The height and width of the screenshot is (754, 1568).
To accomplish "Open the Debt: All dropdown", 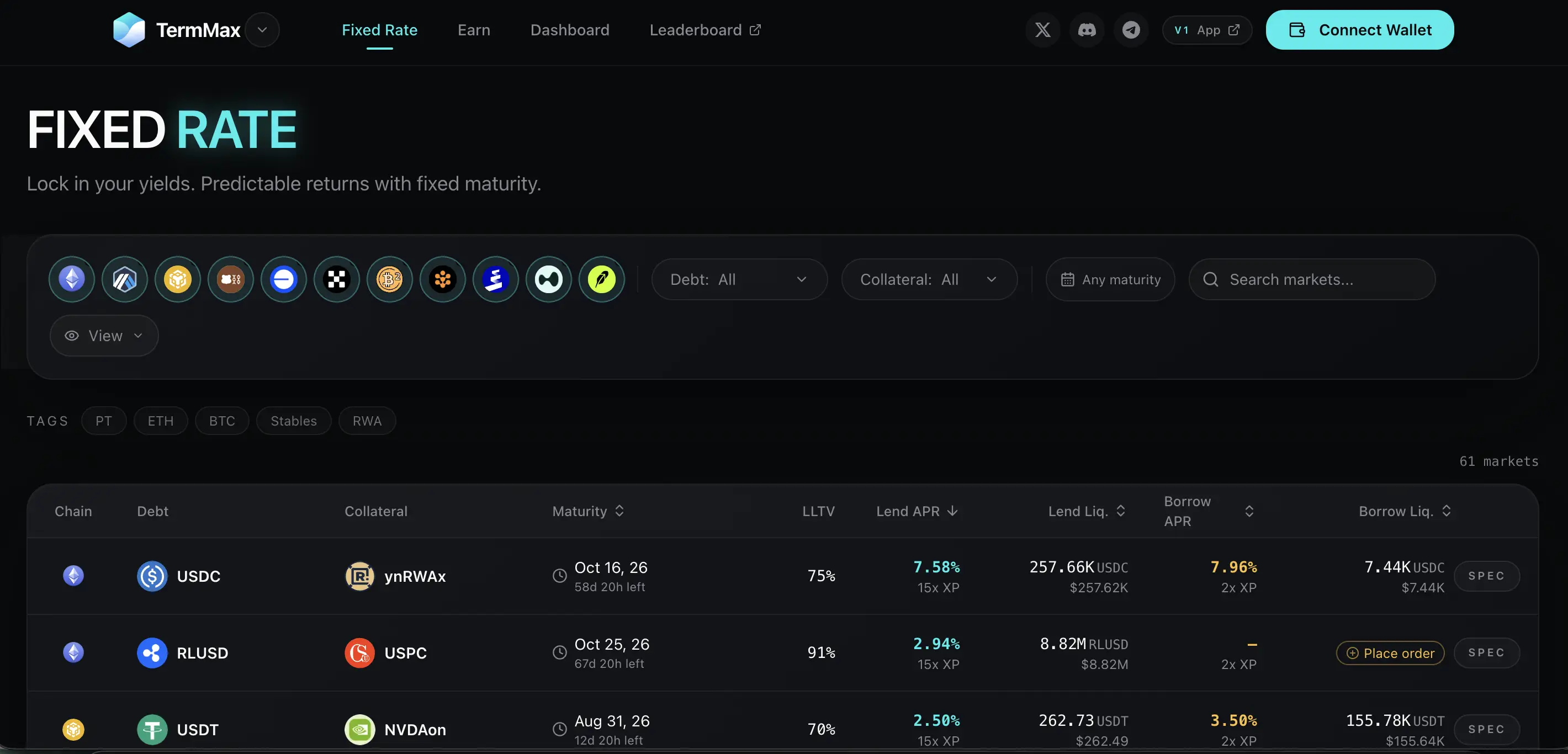I will [739, 279].
